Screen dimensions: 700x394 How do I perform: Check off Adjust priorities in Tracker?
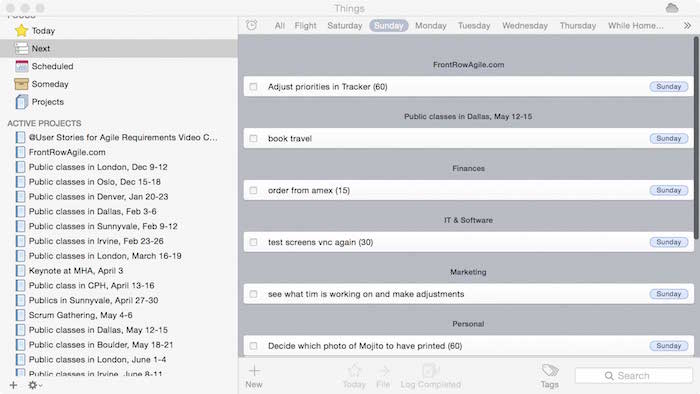254,87
